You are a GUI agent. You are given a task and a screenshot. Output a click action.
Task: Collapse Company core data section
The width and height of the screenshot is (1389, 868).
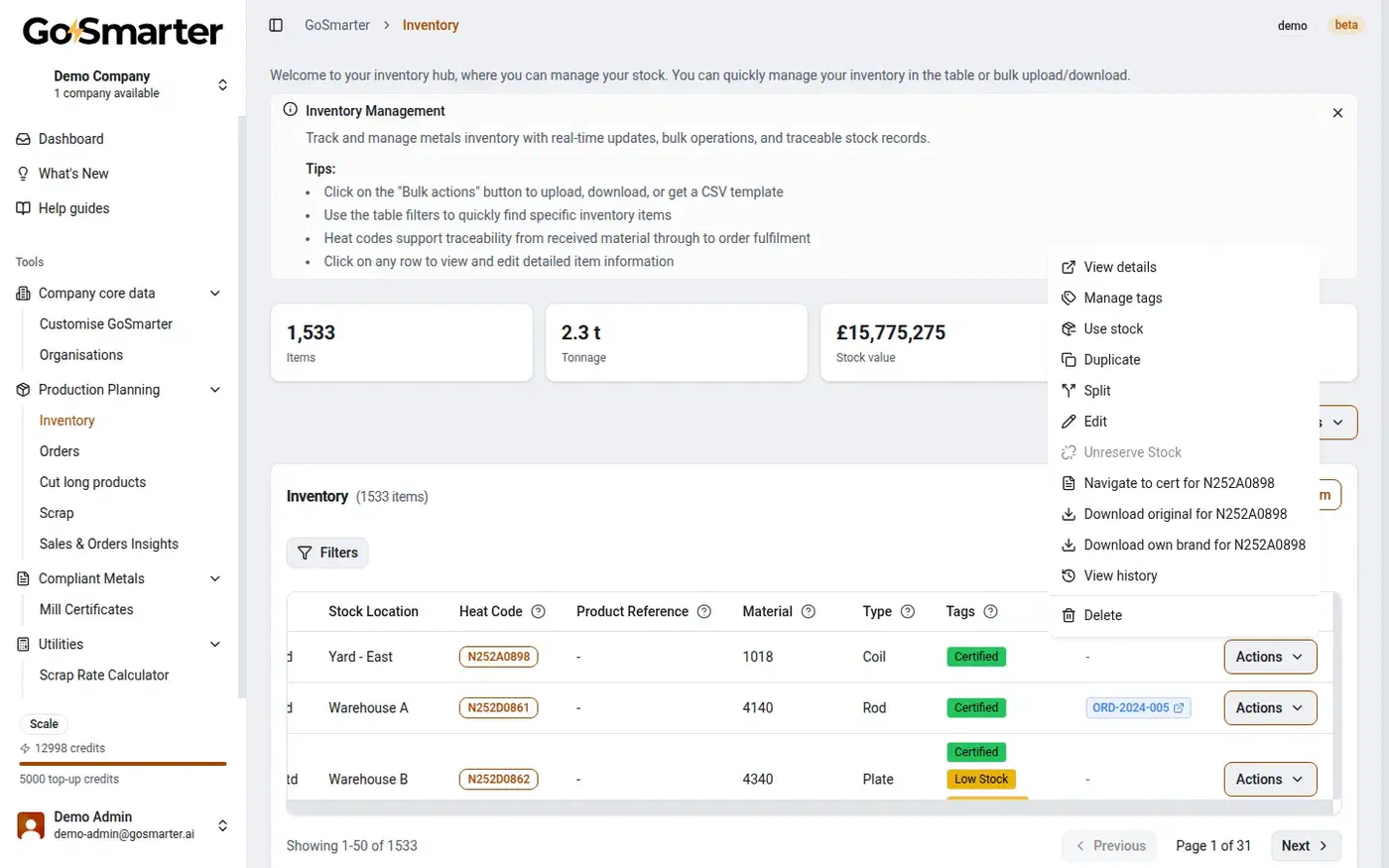tap(215, 294)
